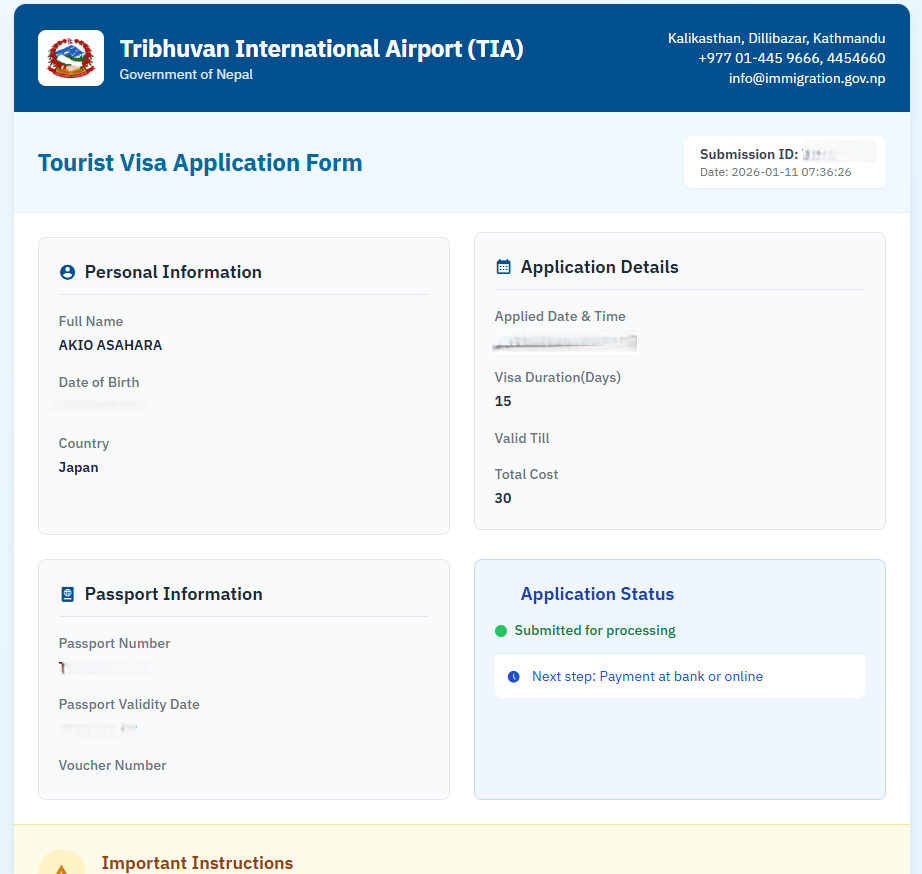Click the Important Instructions heading
The width and height of the screenshot is (922, 874).
pos(197,863)
